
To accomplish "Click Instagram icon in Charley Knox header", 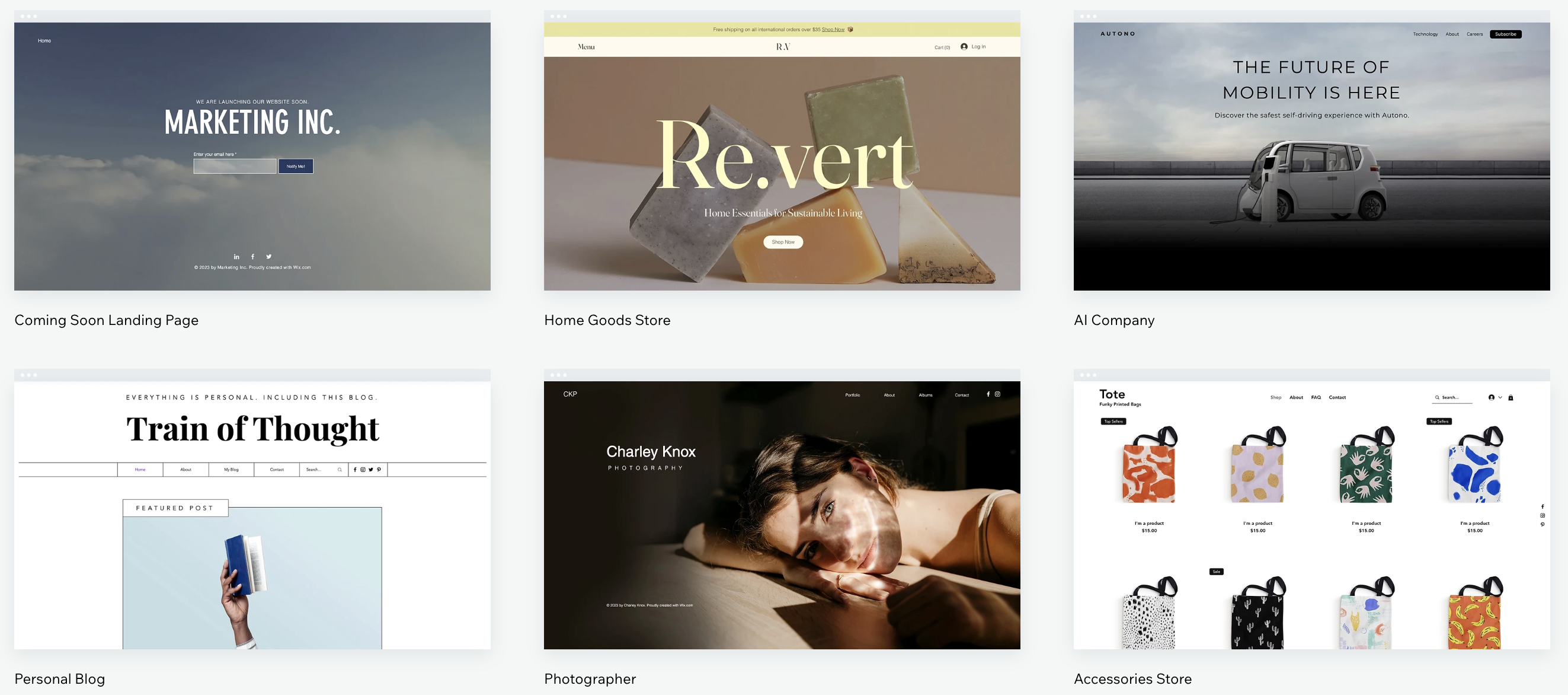I will 997,395.
